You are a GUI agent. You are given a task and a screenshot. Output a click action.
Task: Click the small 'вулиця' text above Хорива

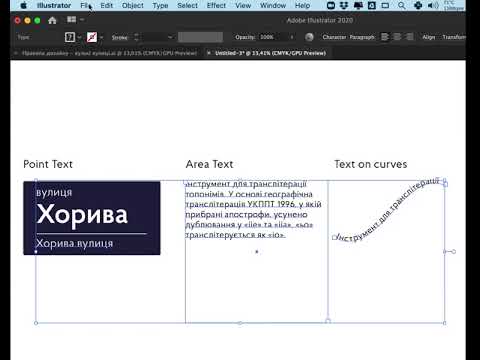54,193
